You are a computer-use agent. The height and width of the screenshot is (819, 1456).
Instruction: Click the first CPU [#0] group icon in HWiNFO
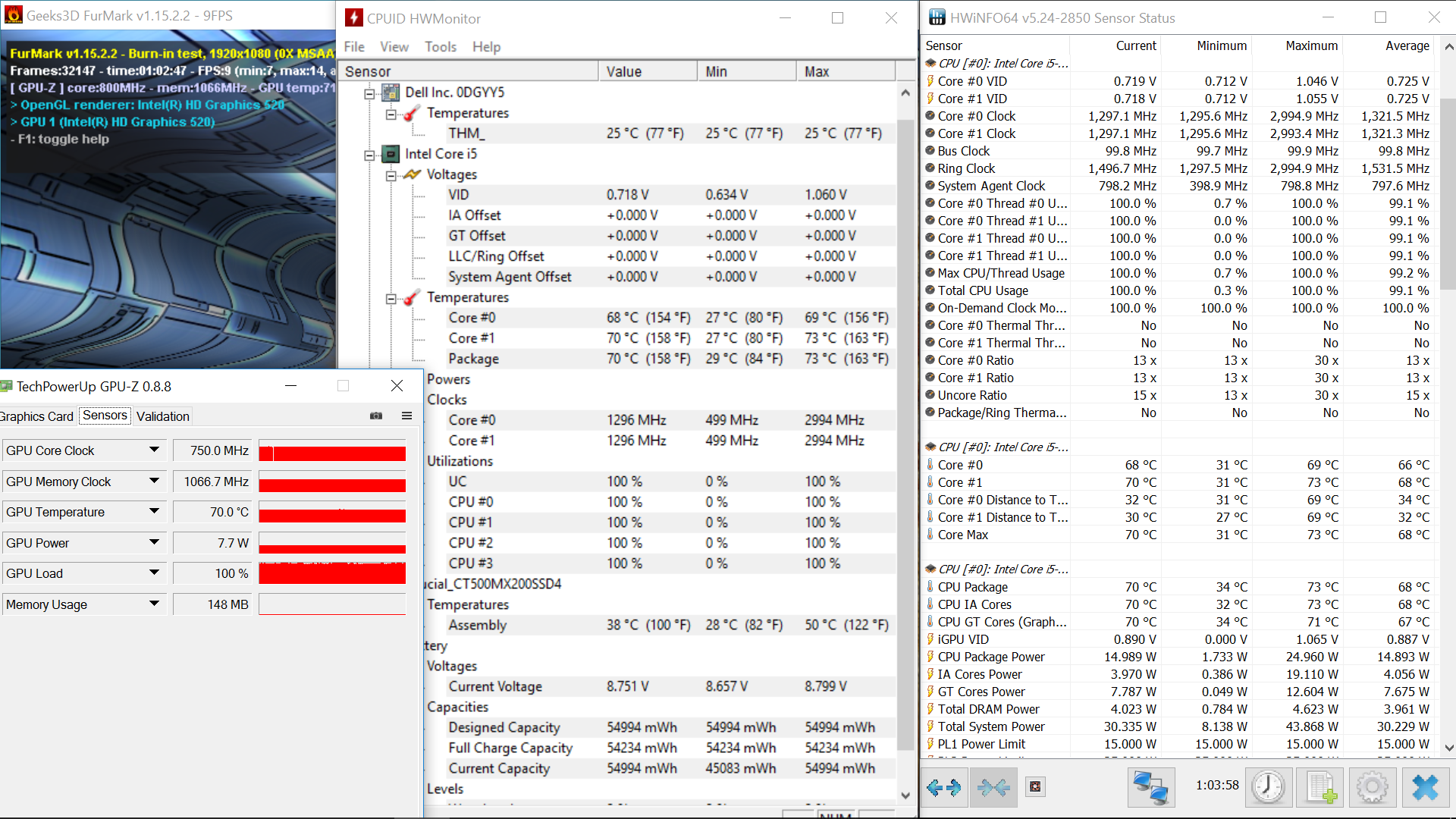click(930, 64)
